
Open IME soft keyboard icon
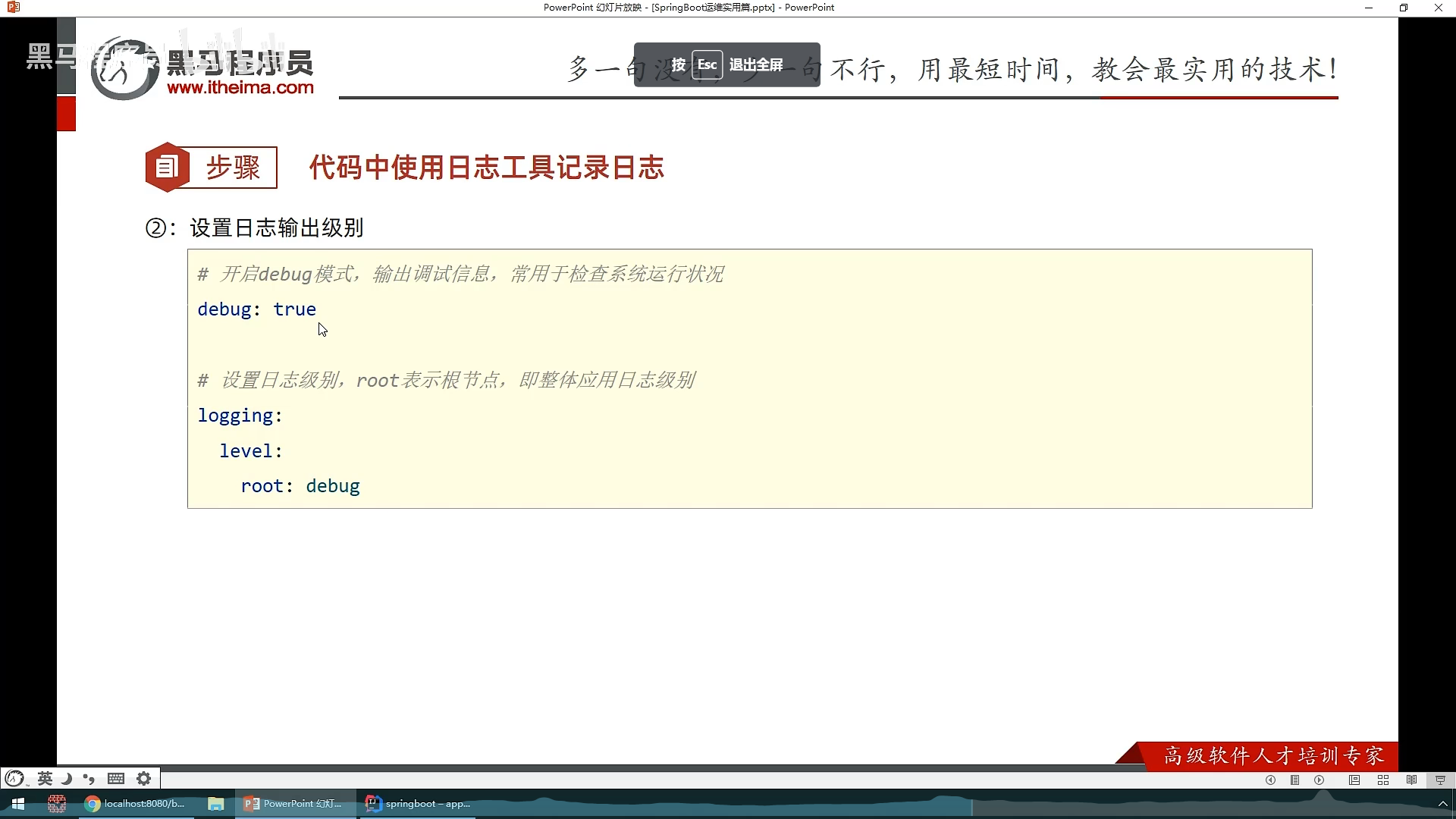pos(116,778)
